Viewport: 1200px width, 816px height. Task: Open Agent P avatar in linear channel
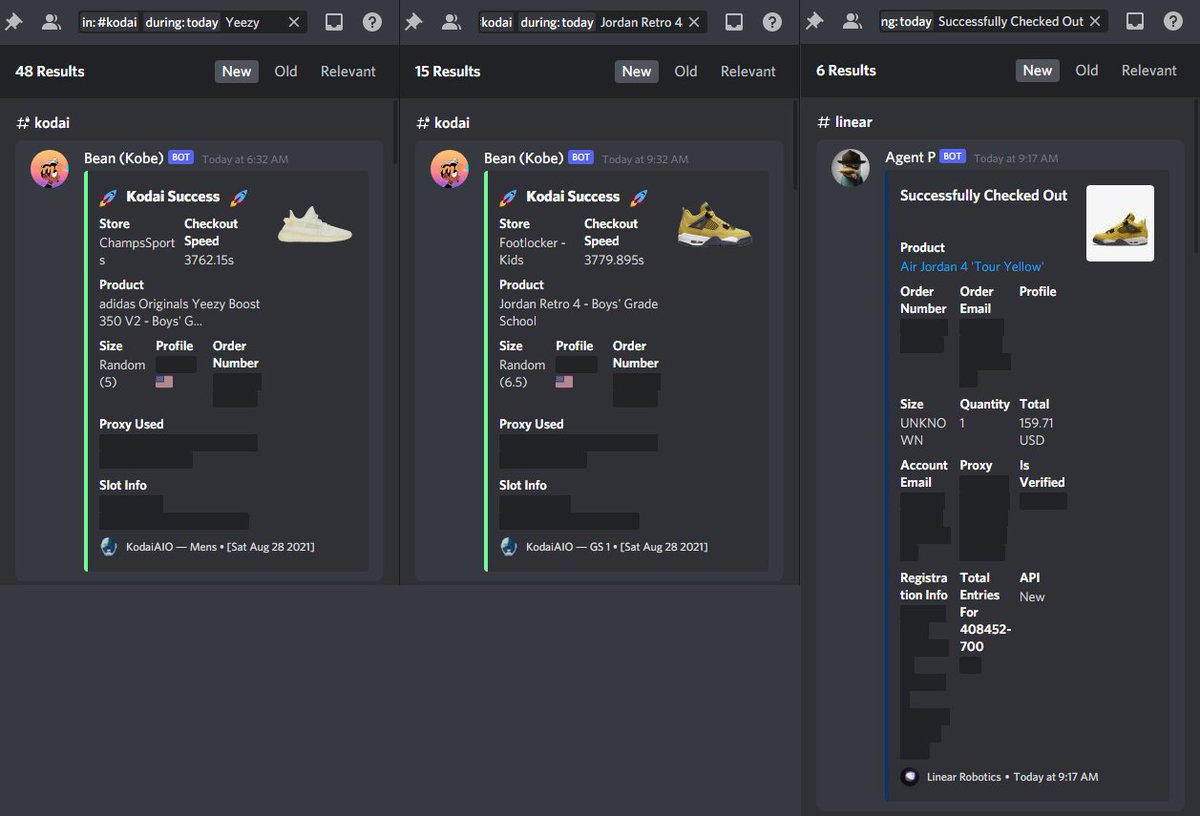tap(851, 168)
